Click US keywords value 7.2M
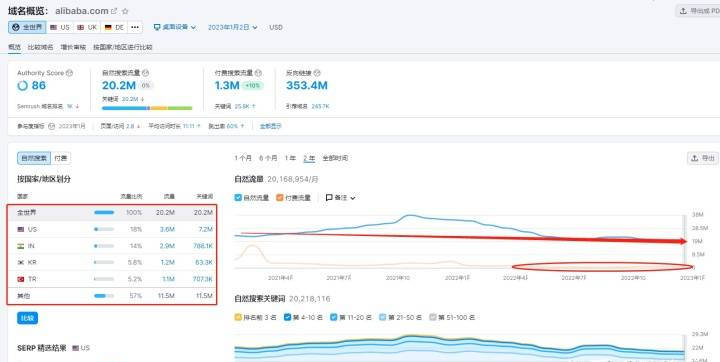Screen dimensions: 720x362 205,229
